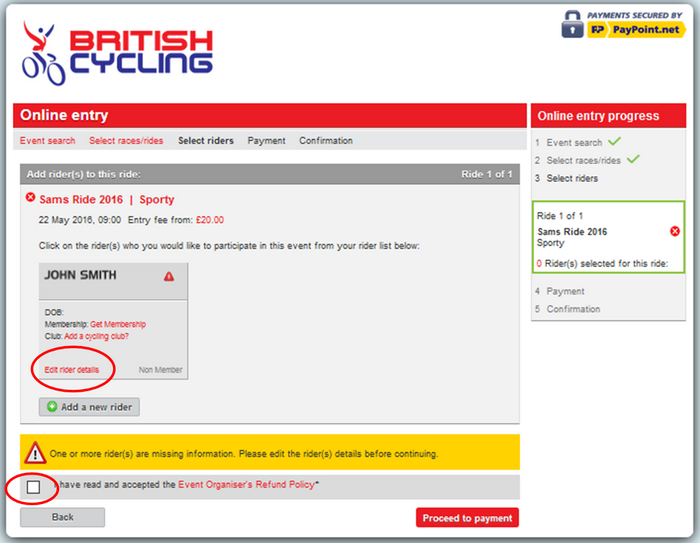The image size is (700, 543).
Task: Click the Payment breadcrumb tab
Action: pyautogui.click(x=267, y=141)
